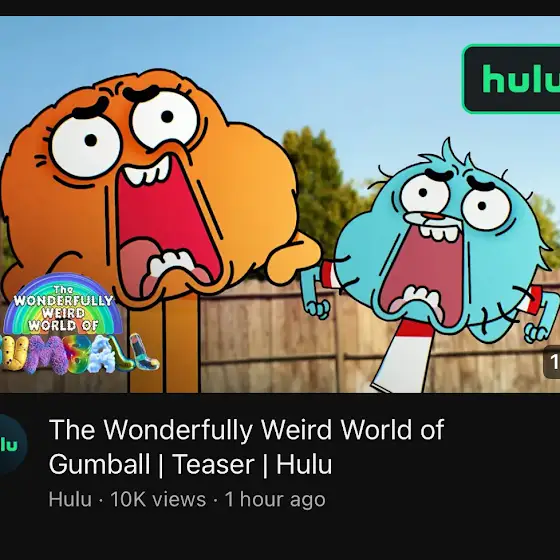This screenshot has height=560, width=560.
Task: Open the video title starting 'The Wonderfully Weird'
Action: [x=246, y=447]
